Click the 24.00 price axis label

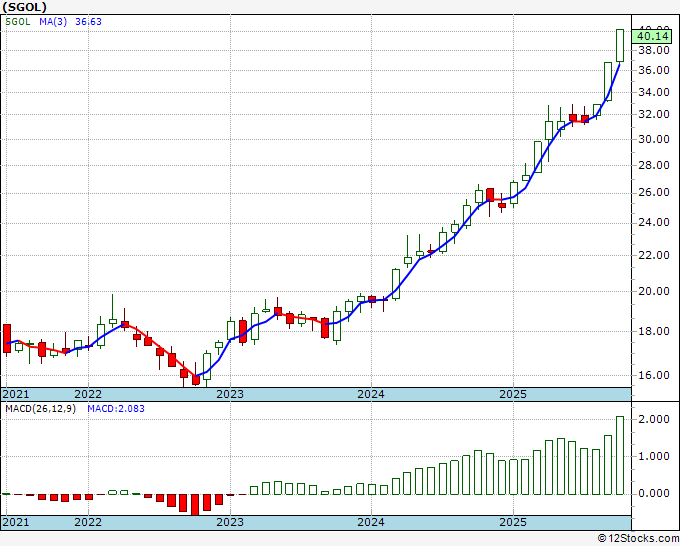pos(654,222)
